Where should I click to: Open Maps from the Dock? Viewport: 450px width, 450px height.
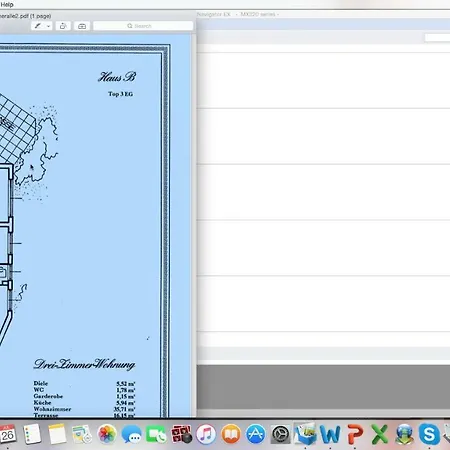[x=82, y=434]
